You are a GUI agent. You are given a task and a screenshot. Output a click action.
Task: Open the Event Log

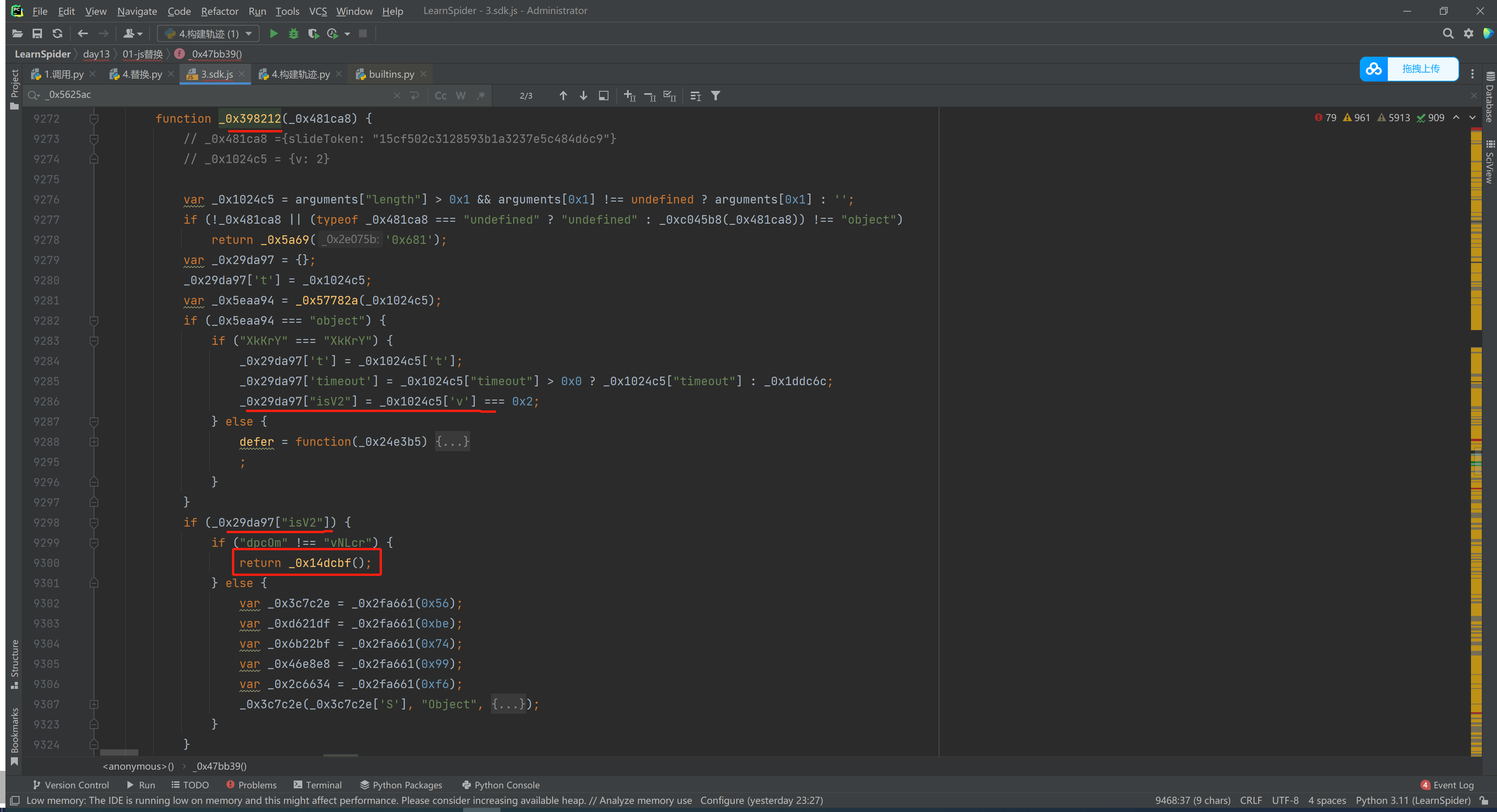[x=1447, y=785]
